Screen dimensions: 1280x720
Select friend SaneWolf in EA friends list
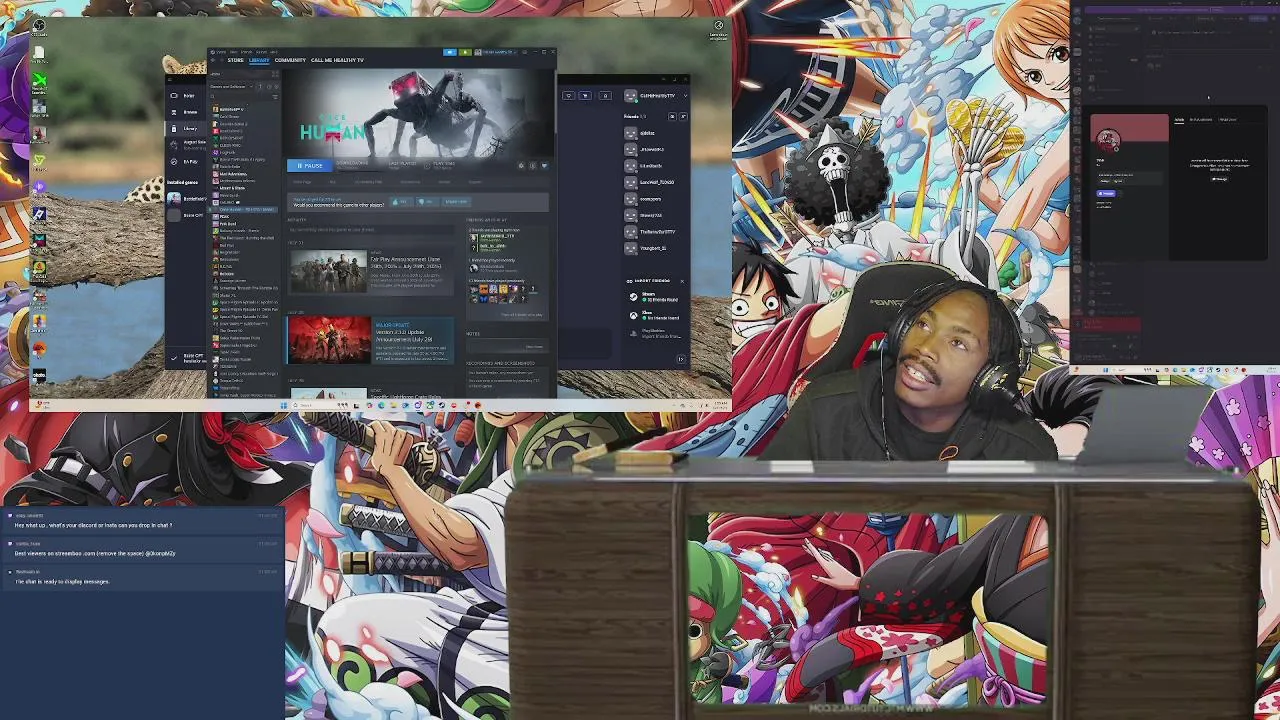(650, 182)
